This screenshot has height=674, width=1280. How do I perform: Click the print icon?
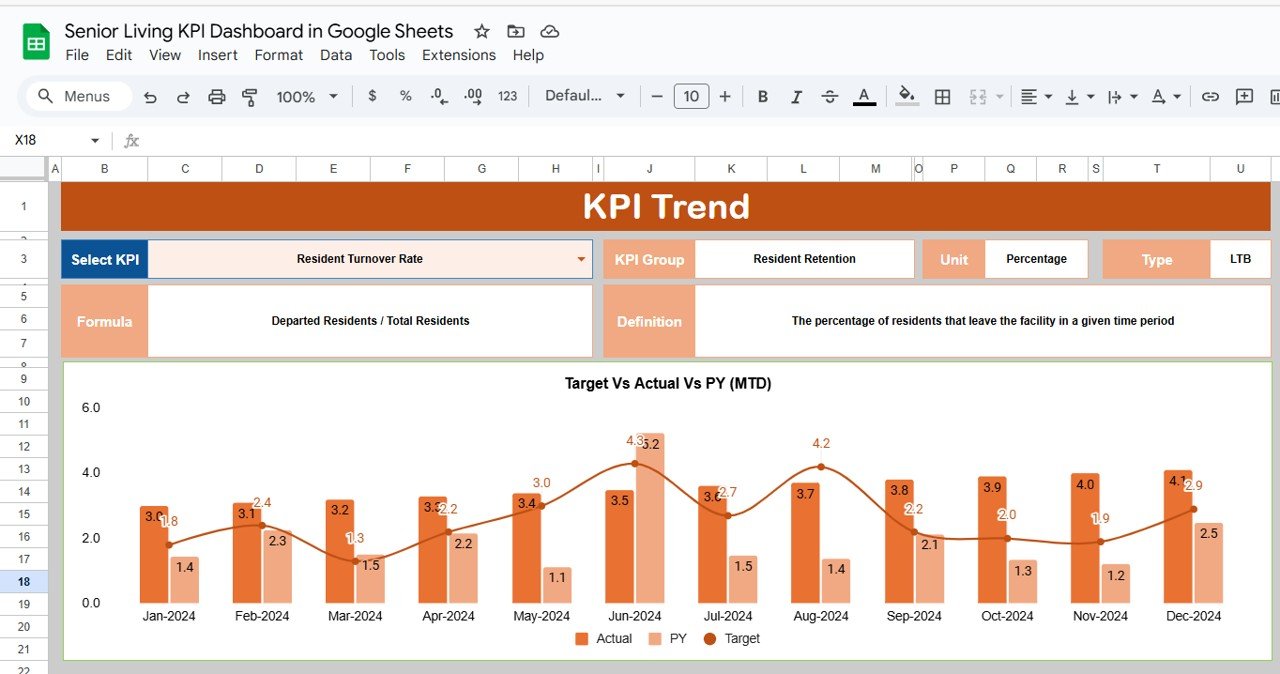[x=216, y=97]
